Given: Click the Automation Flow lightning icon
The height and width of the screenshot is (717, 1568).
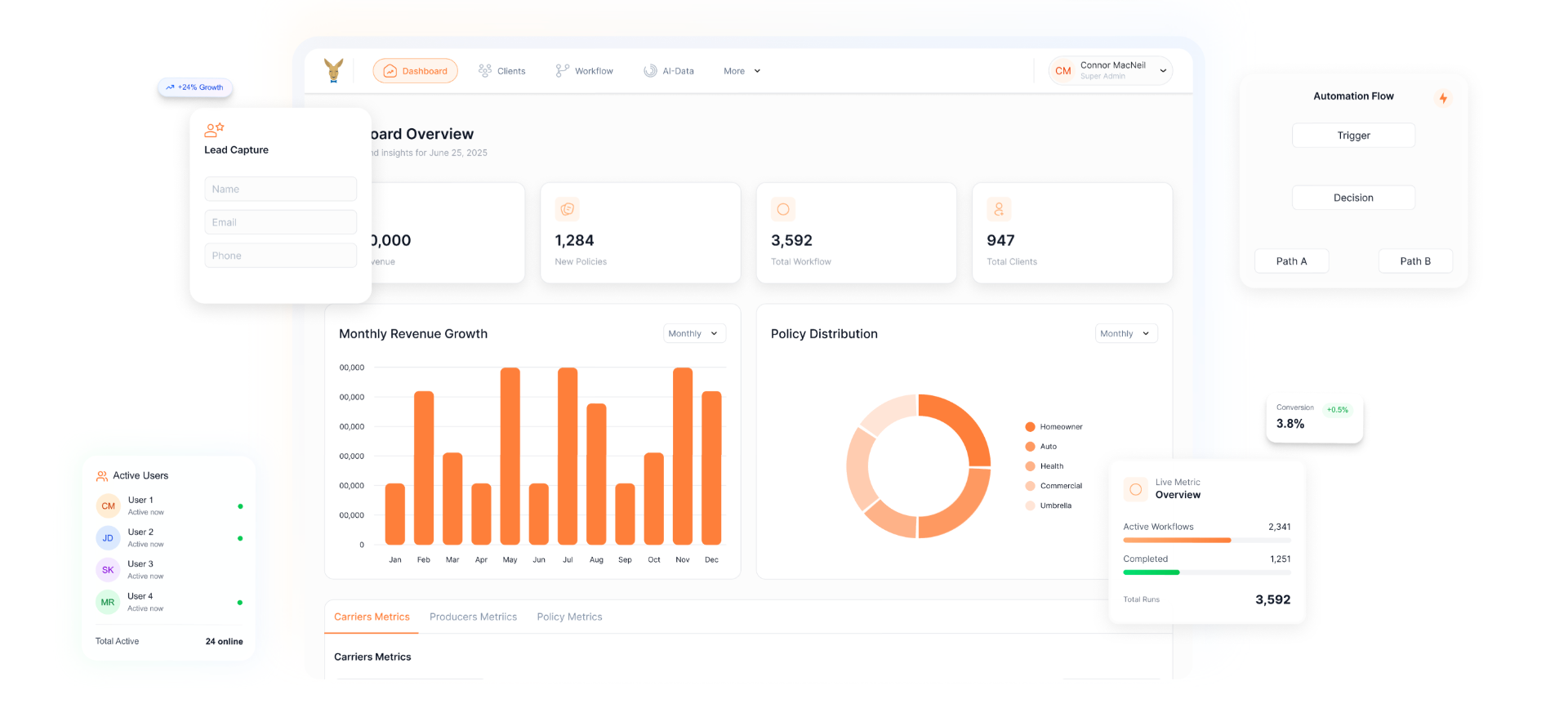Looking at the screenshot, I should (x=1443, y=98).
